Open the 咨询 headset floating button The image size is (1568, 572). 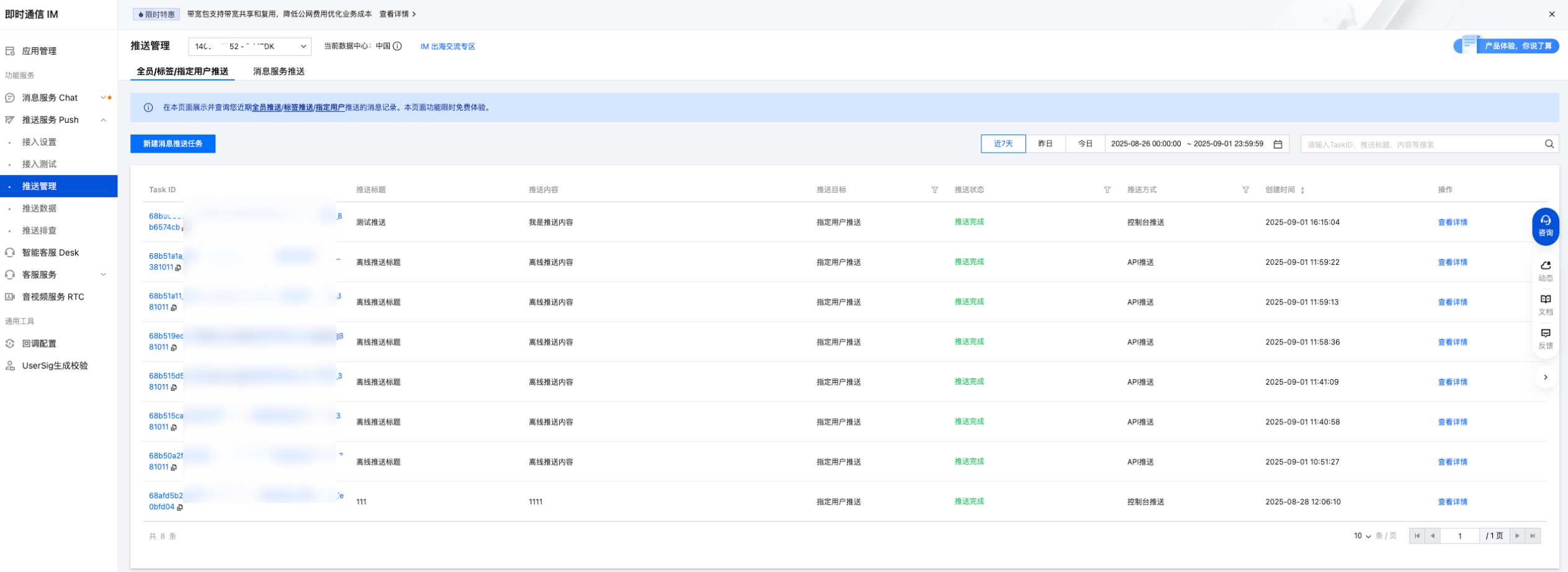tap(1545, 226)
